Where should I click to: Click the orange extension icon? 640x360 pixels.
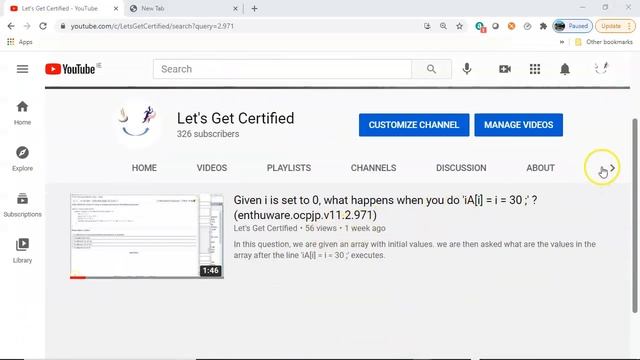[511, 26]
